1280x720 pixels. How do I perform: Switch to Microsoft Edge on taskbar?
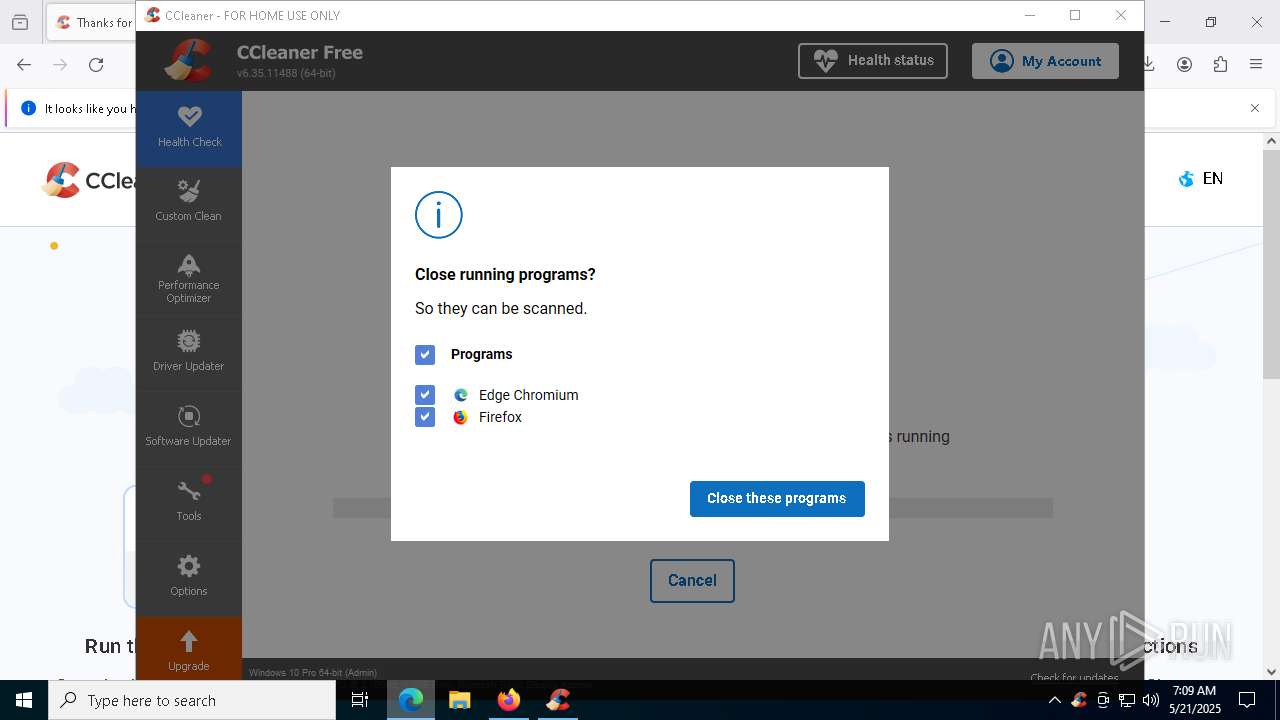tap(411, 700)
